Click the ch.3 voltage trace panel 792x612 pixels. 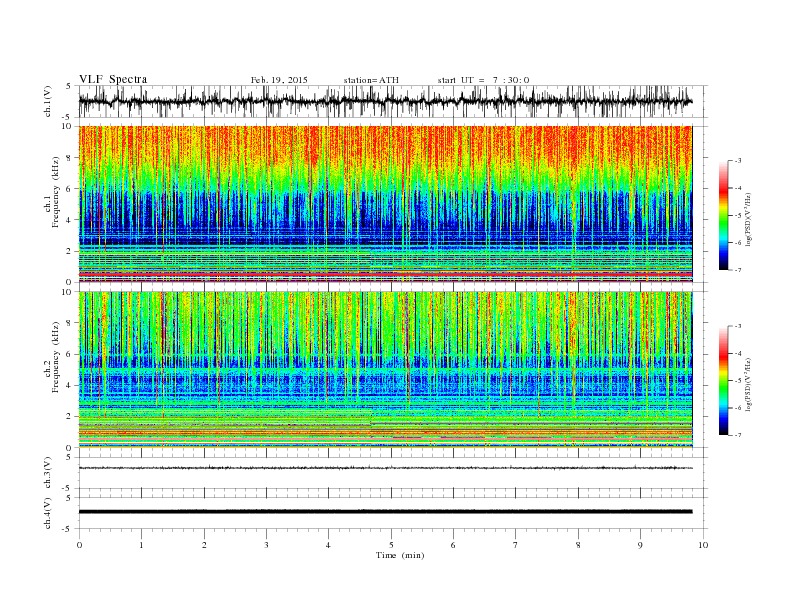point(393,473)
